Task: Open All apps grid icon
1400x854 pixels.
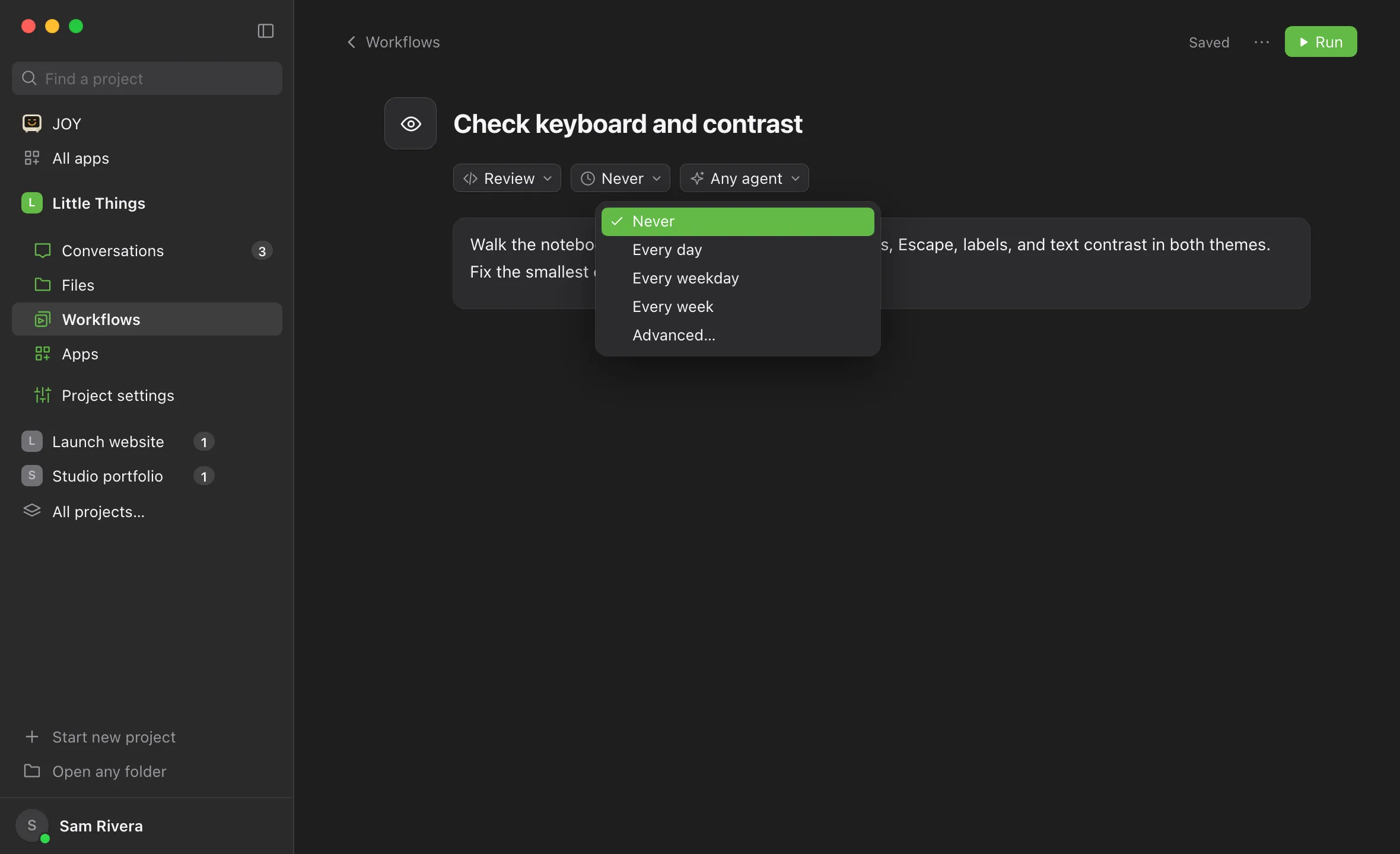Action: (x=31, y=158)
